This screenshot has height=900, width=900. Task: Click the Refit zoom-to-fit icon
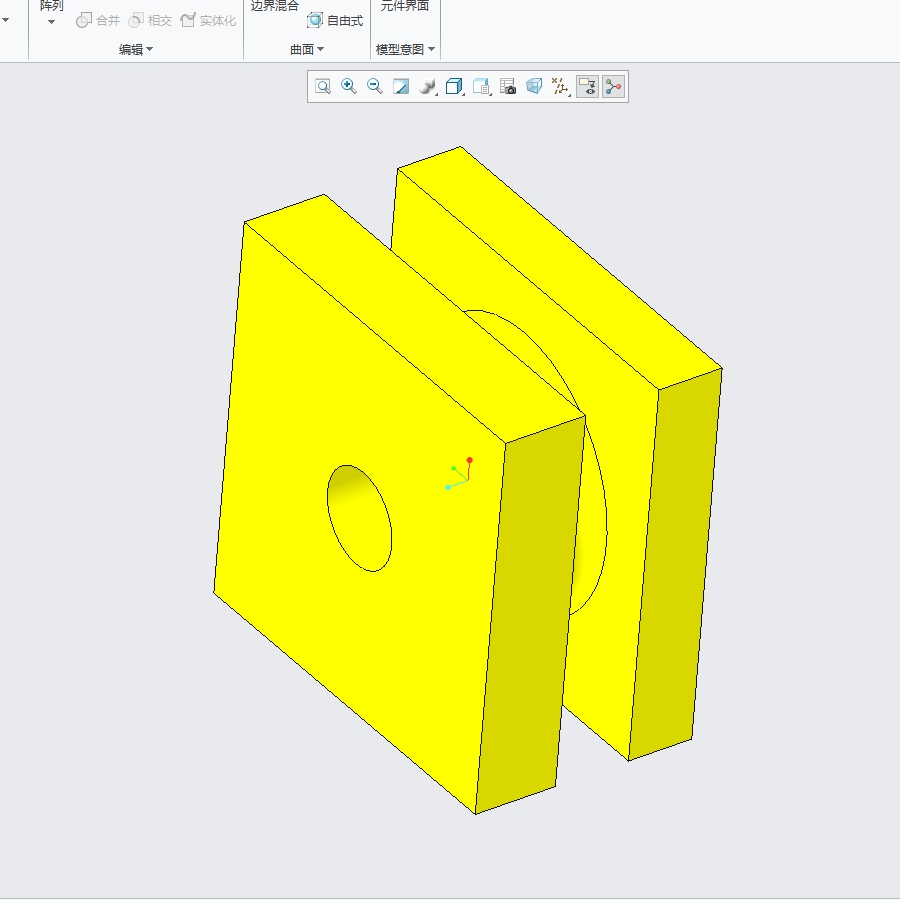click(x=323, y=87)
